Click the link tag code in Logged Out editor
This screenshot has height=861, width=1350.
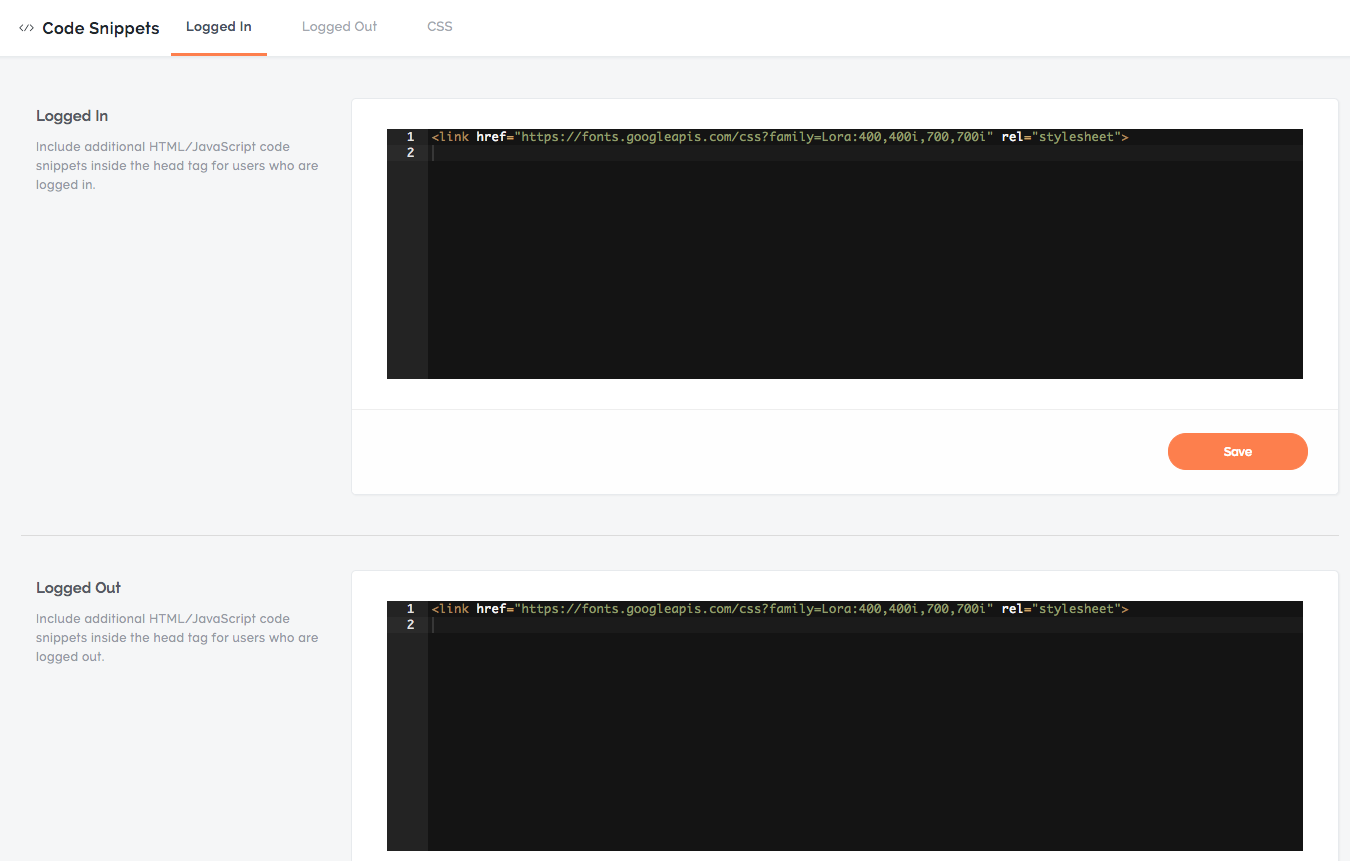tap(780, 609)
